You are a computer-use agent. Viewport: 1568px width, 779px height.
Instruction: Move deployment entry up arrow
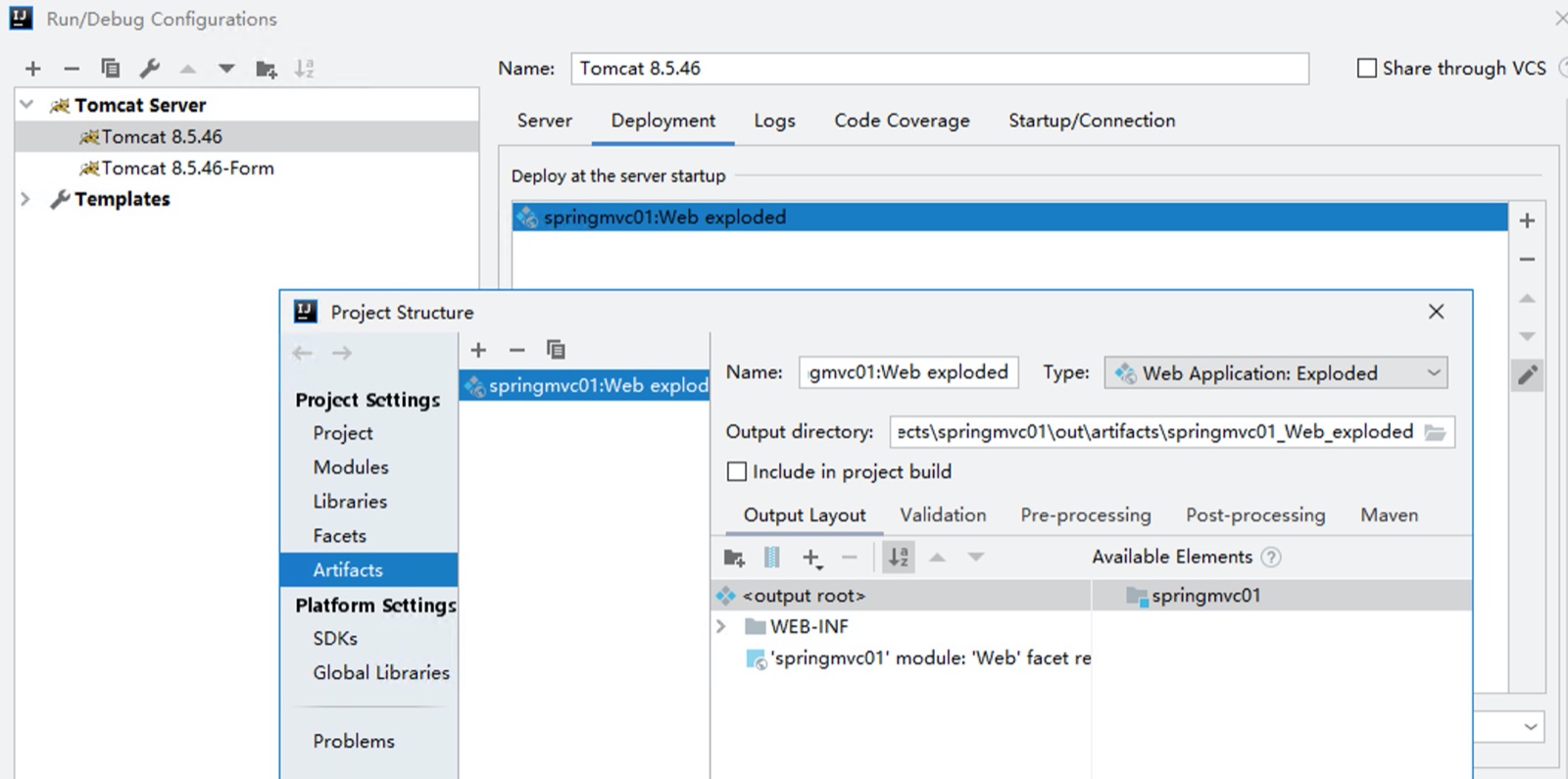coord(1527,298)
